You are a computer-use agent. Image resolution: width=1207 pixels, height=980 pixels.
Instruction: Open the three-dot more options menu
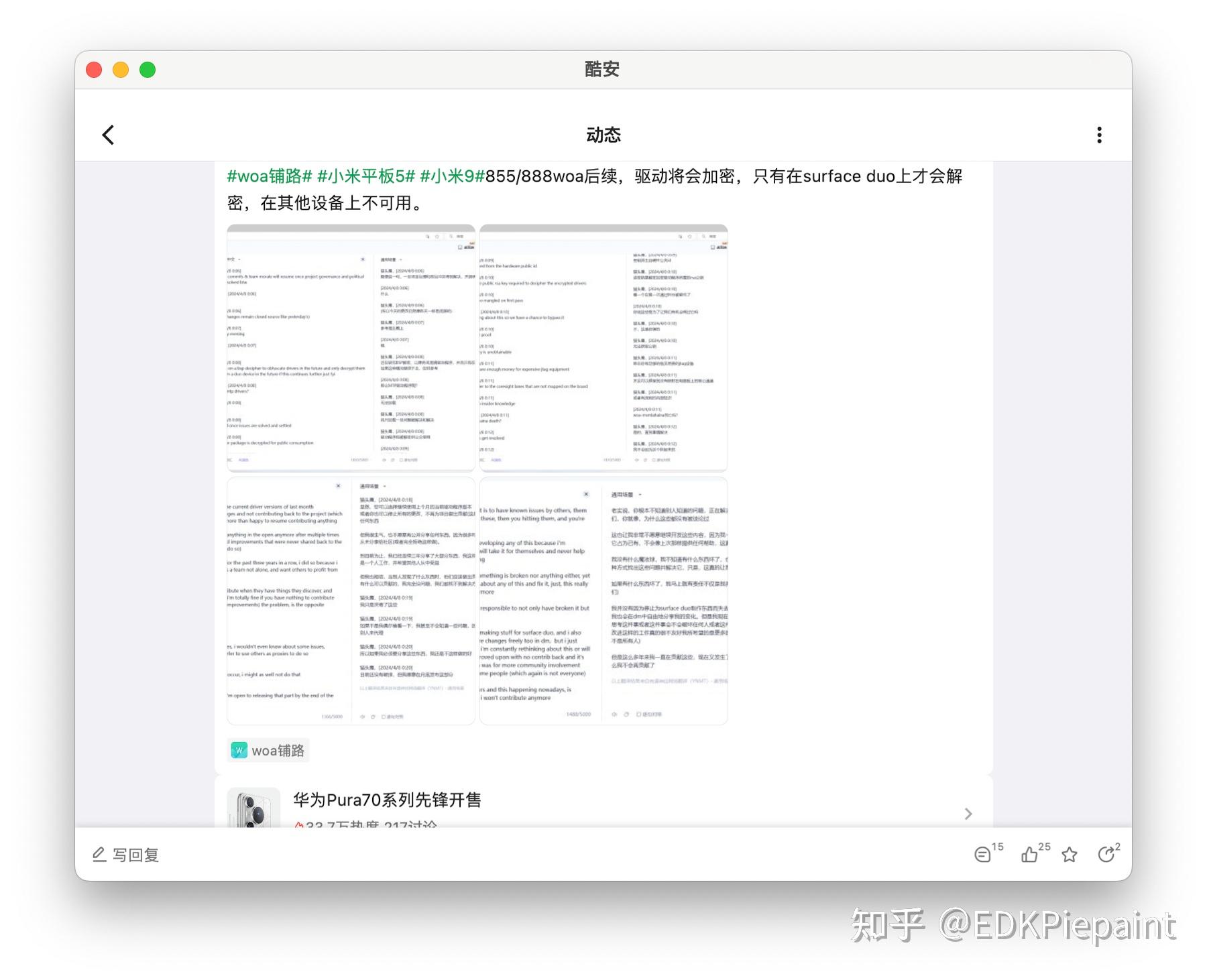pyautogui.click(x=1100, y=135)
